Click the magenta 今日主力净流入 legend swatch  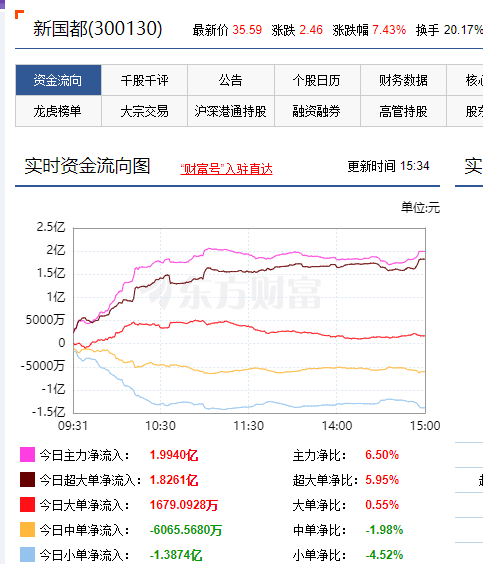pyautogui.click(x=27, y=455)
